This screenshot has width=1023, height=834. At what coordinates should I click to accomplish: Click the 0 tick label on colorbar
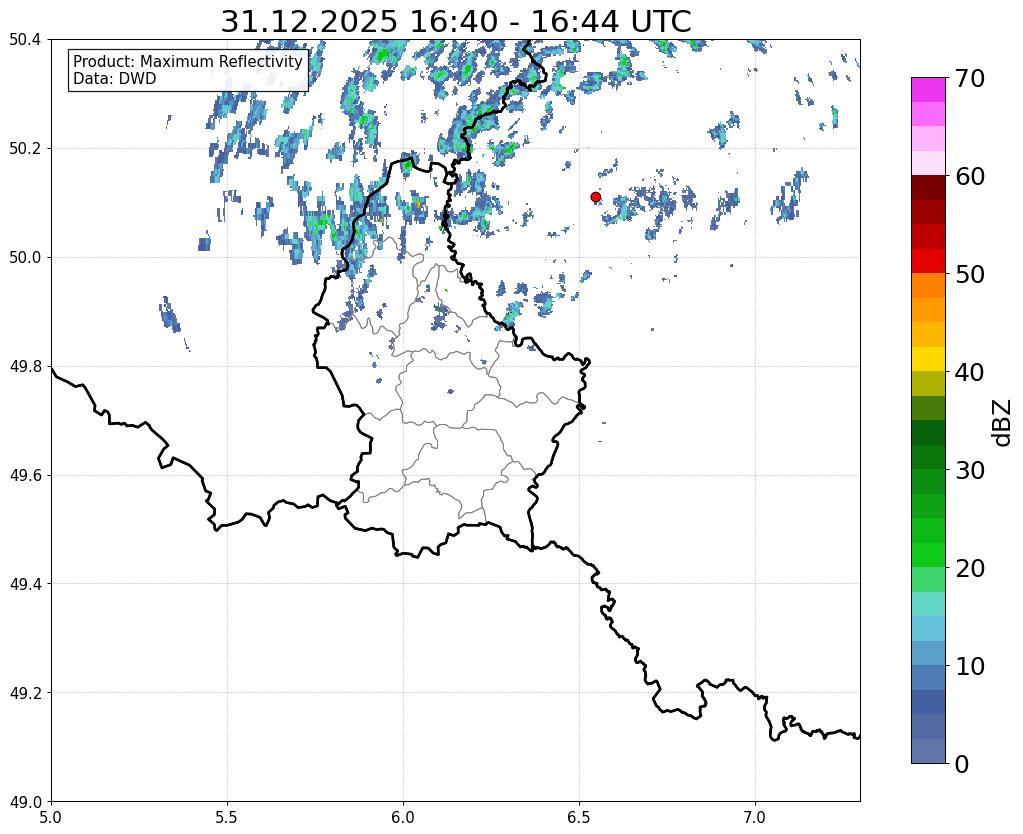[x=962, y=764]
